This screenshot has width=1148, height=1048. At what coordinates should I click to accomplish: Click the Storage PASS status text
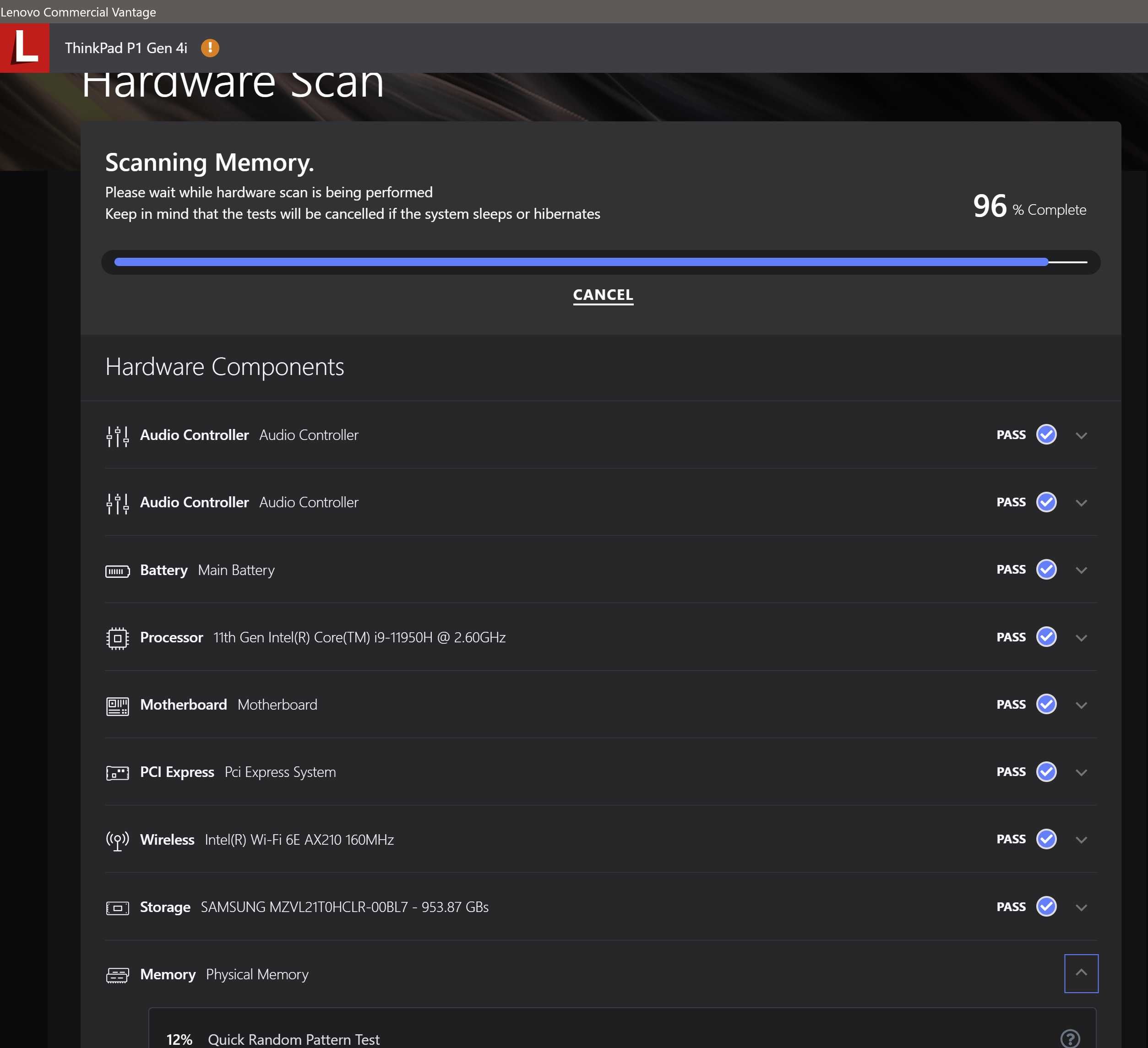(1011, 907)
